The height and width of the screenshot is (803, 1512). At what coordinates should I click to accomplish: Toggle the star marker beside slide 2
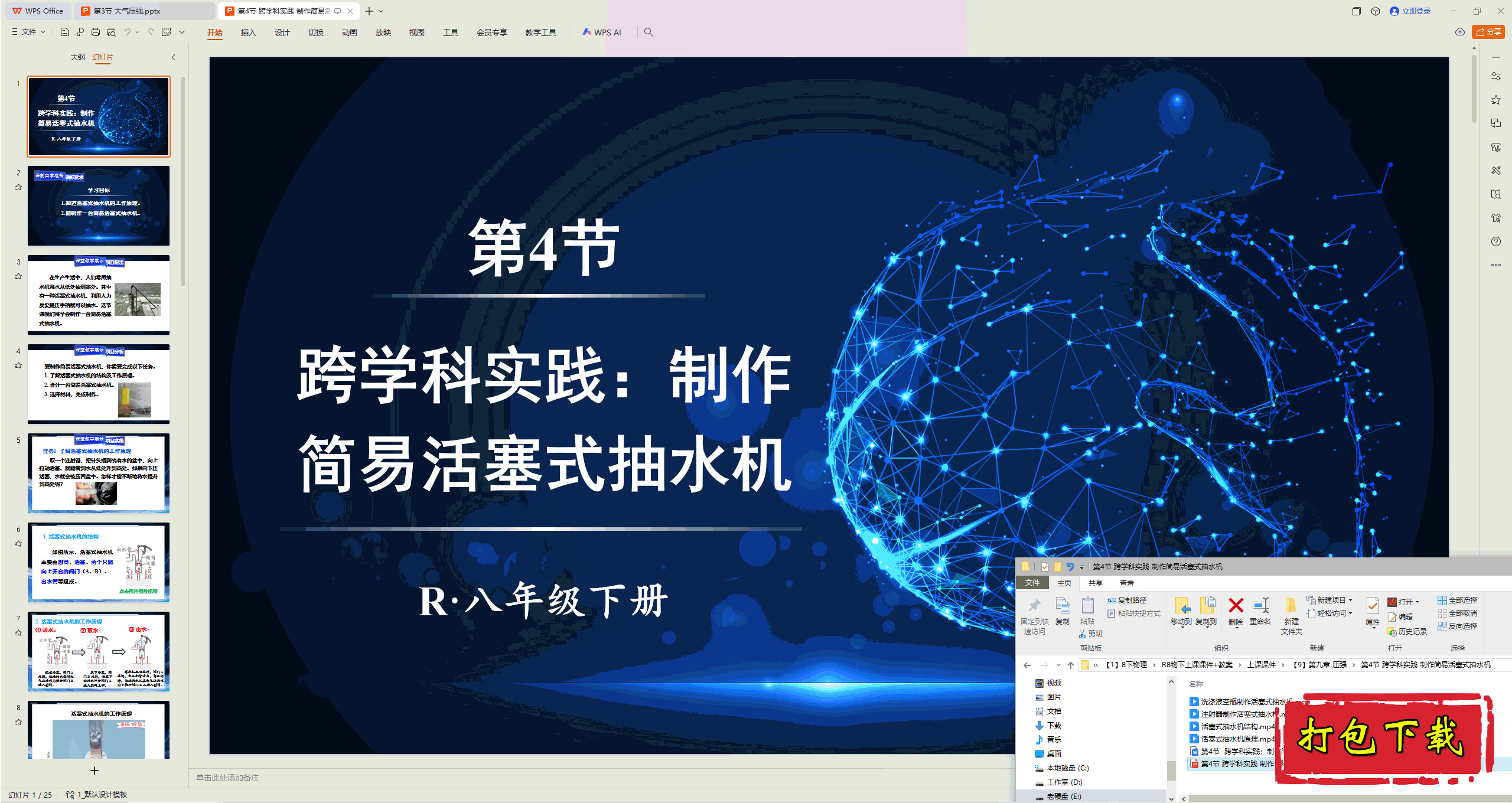point(18,187)
